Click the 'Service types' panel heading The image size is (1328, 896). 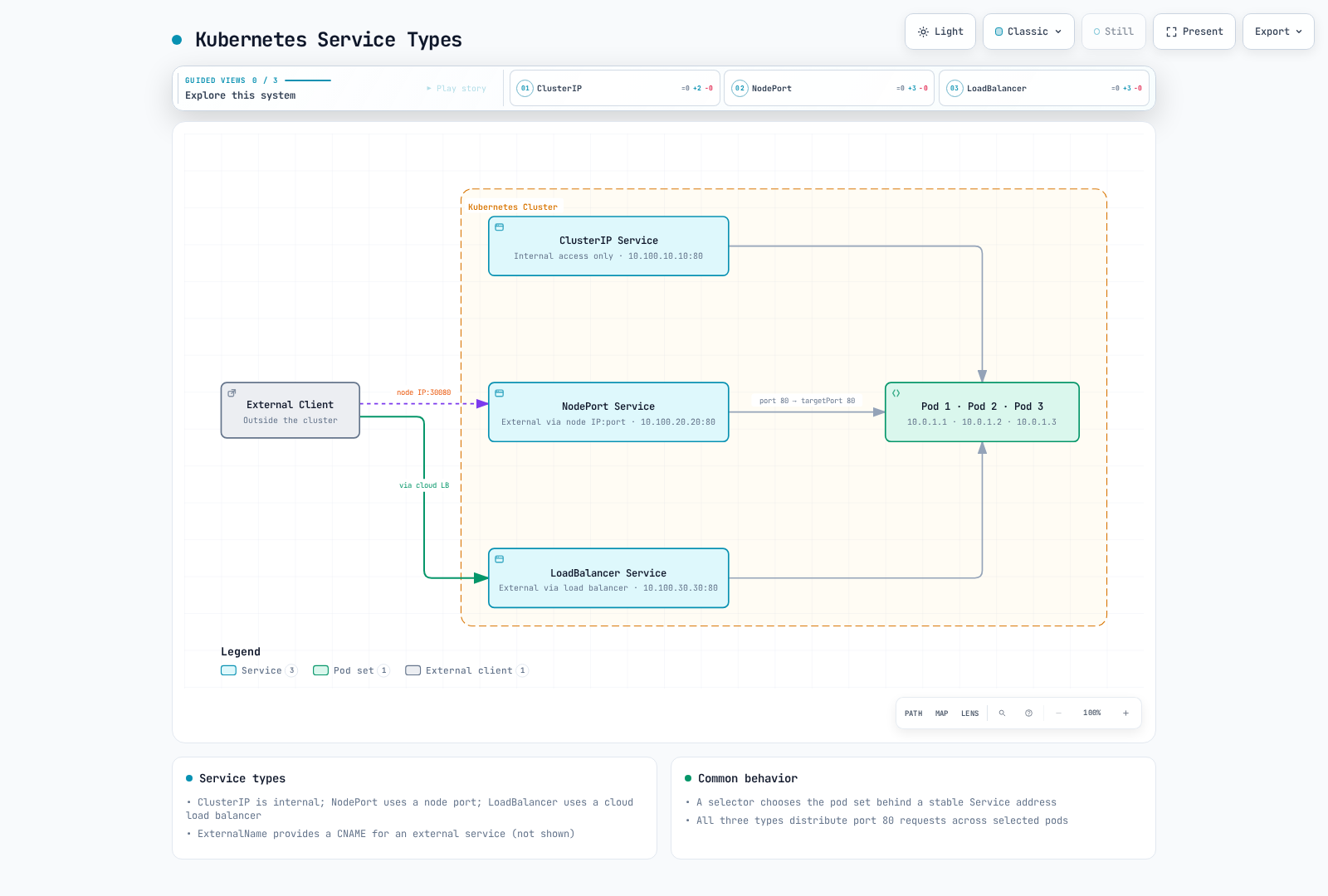(242, 778)
